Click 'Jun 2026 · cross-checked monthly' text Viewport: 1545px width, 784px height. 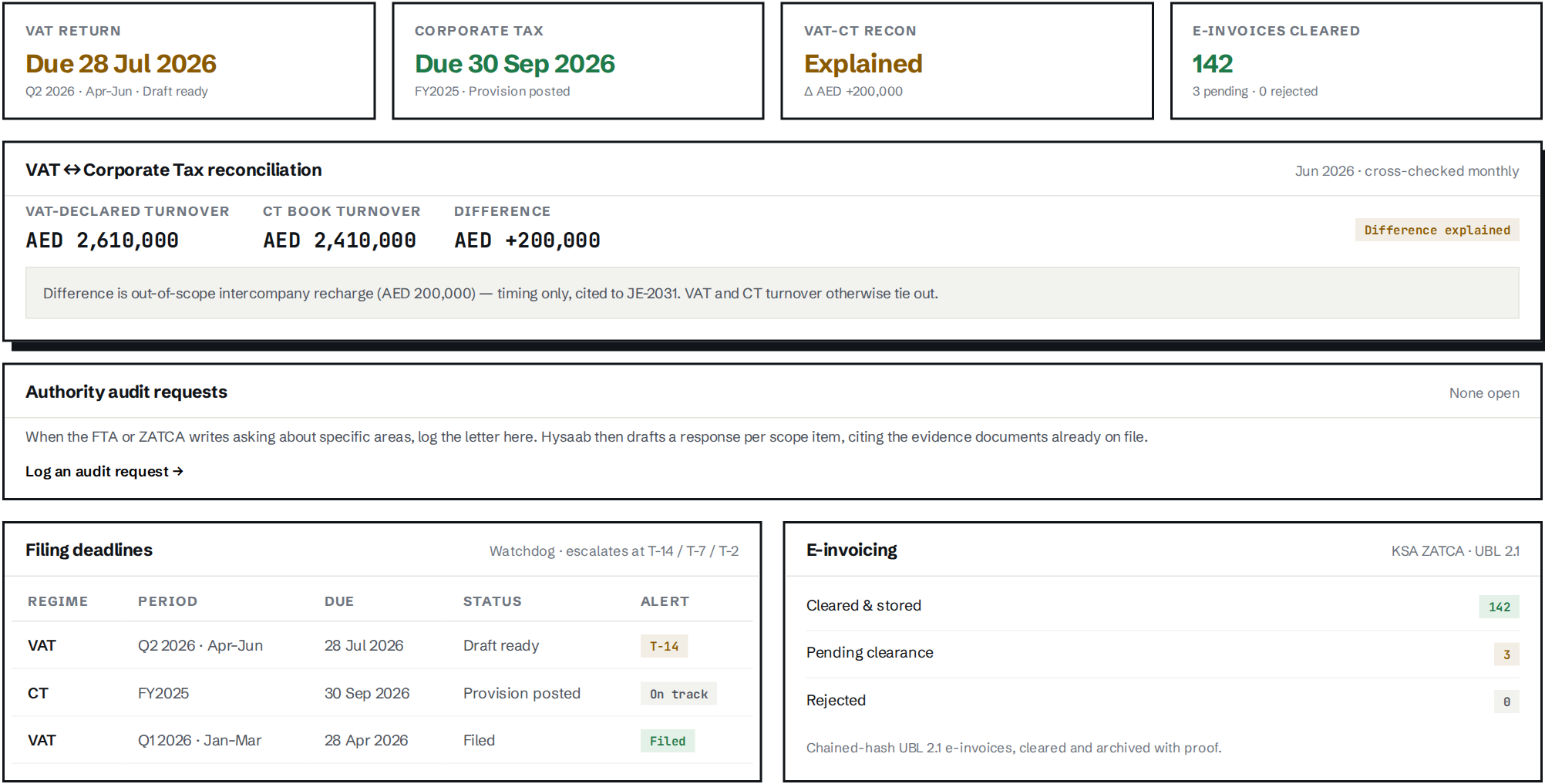(x=1407, y=170)
